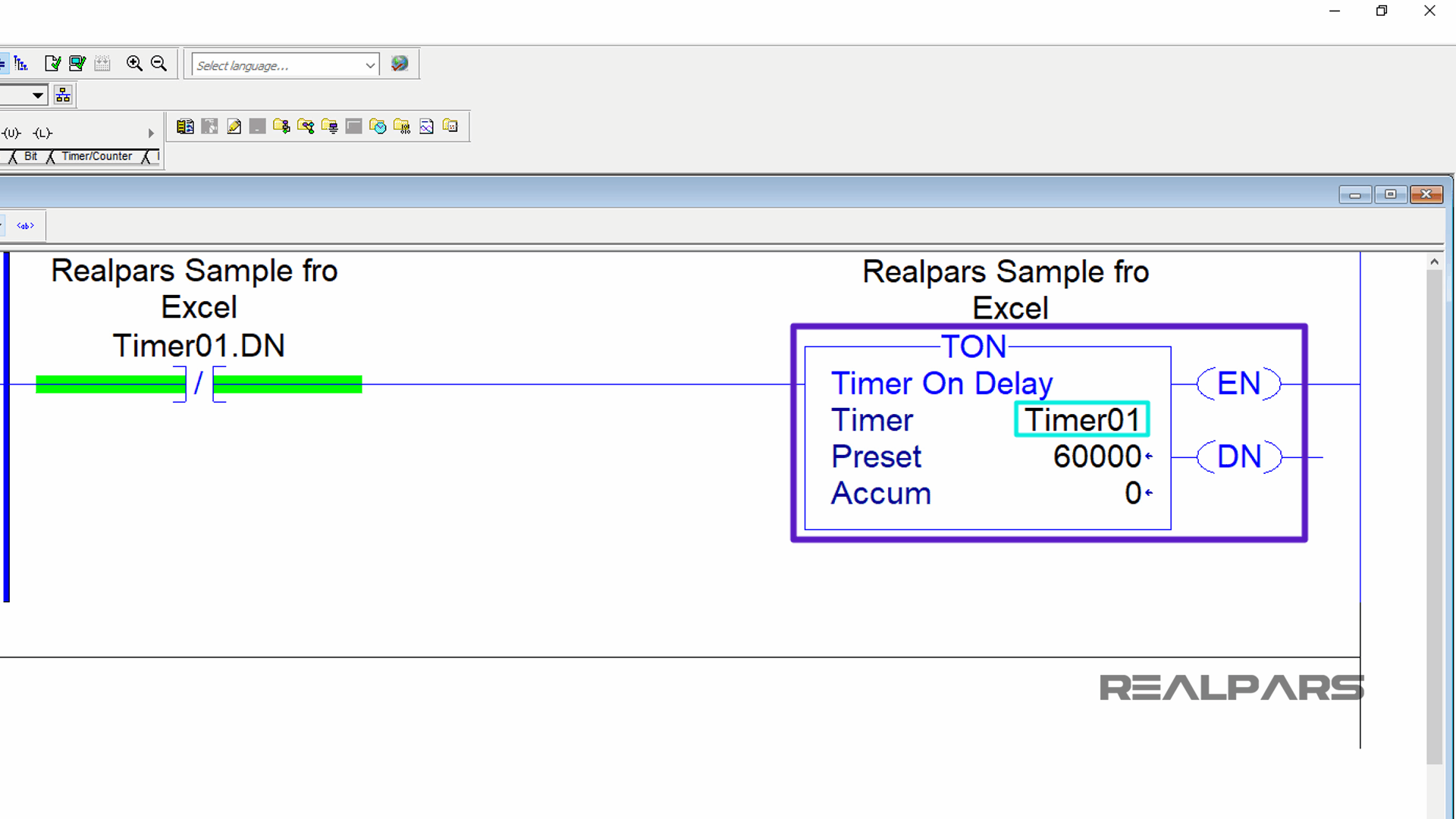Click the translate comments globe icon

click(400, 64)
